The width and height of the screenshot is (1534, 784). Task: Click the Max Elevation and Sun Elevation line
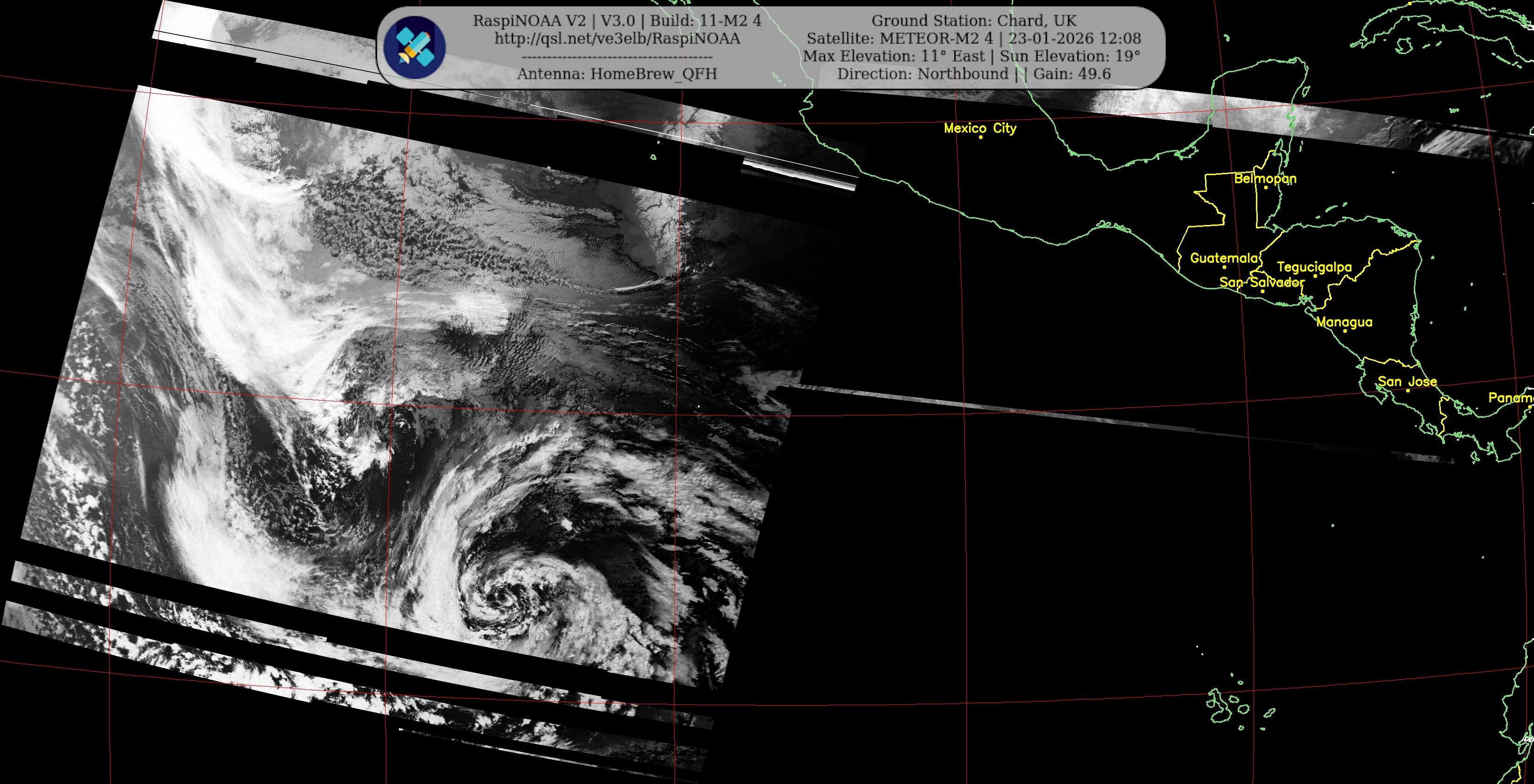click(971, 56)
